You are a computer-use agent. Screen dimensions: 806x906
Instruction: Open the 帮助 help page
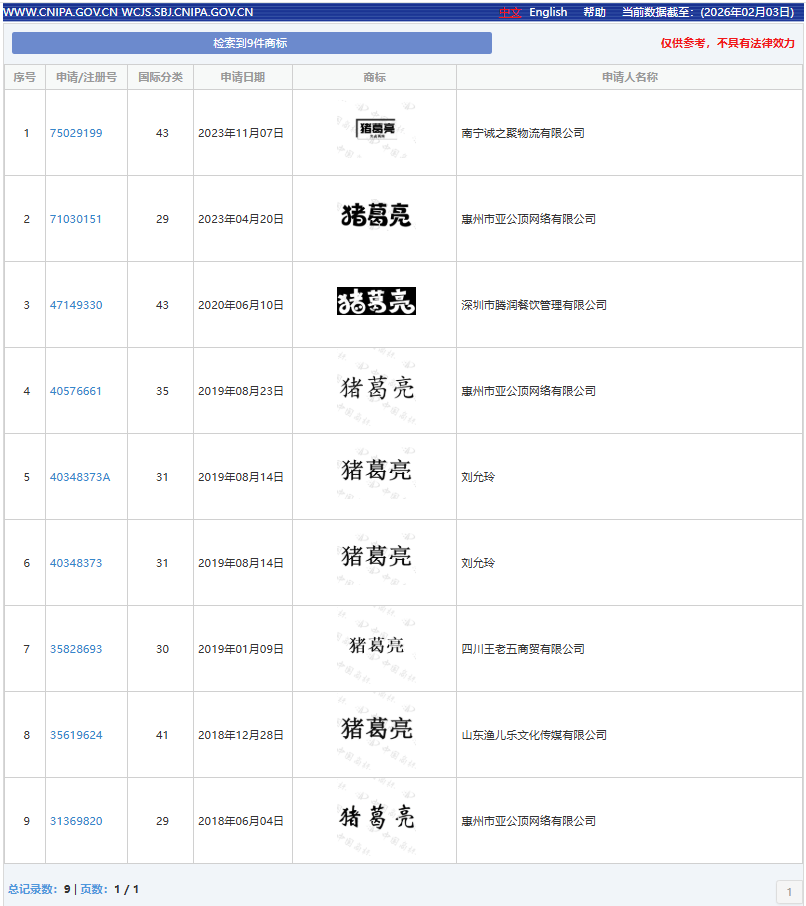[594, 12]
